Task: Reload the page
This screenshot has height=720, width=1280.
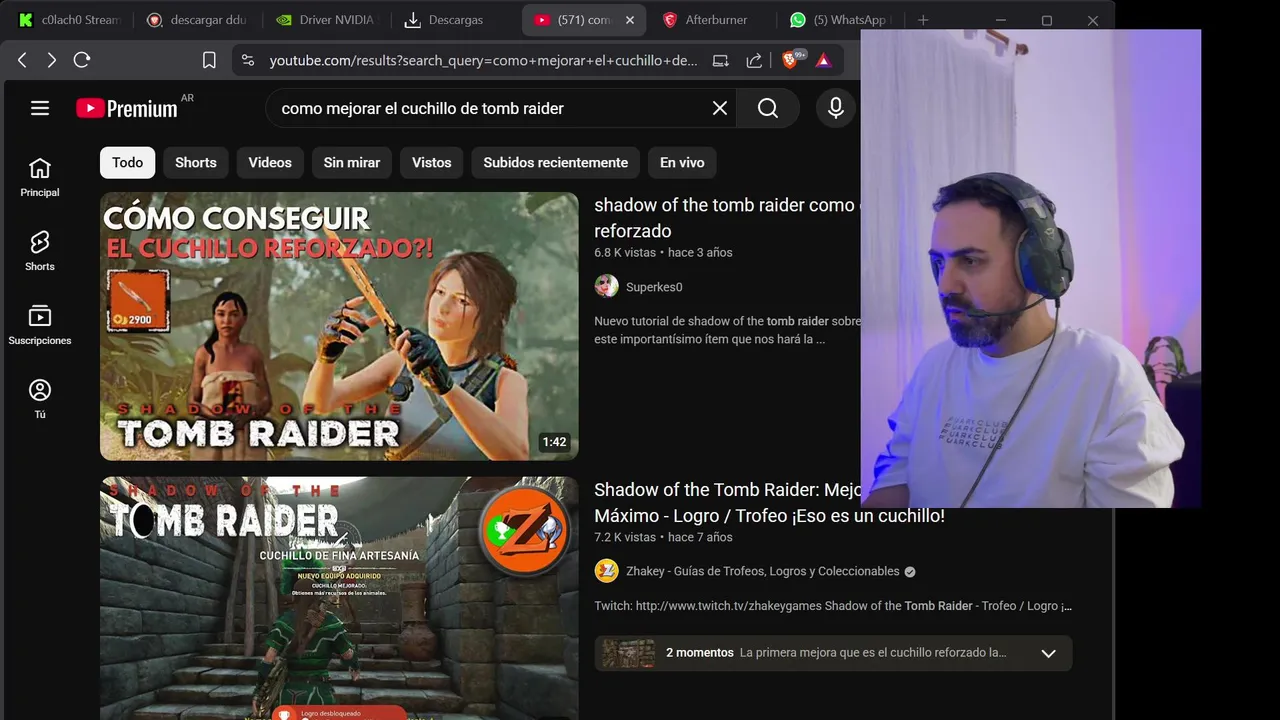Action: pyautogui.click(x=82, y=60)
